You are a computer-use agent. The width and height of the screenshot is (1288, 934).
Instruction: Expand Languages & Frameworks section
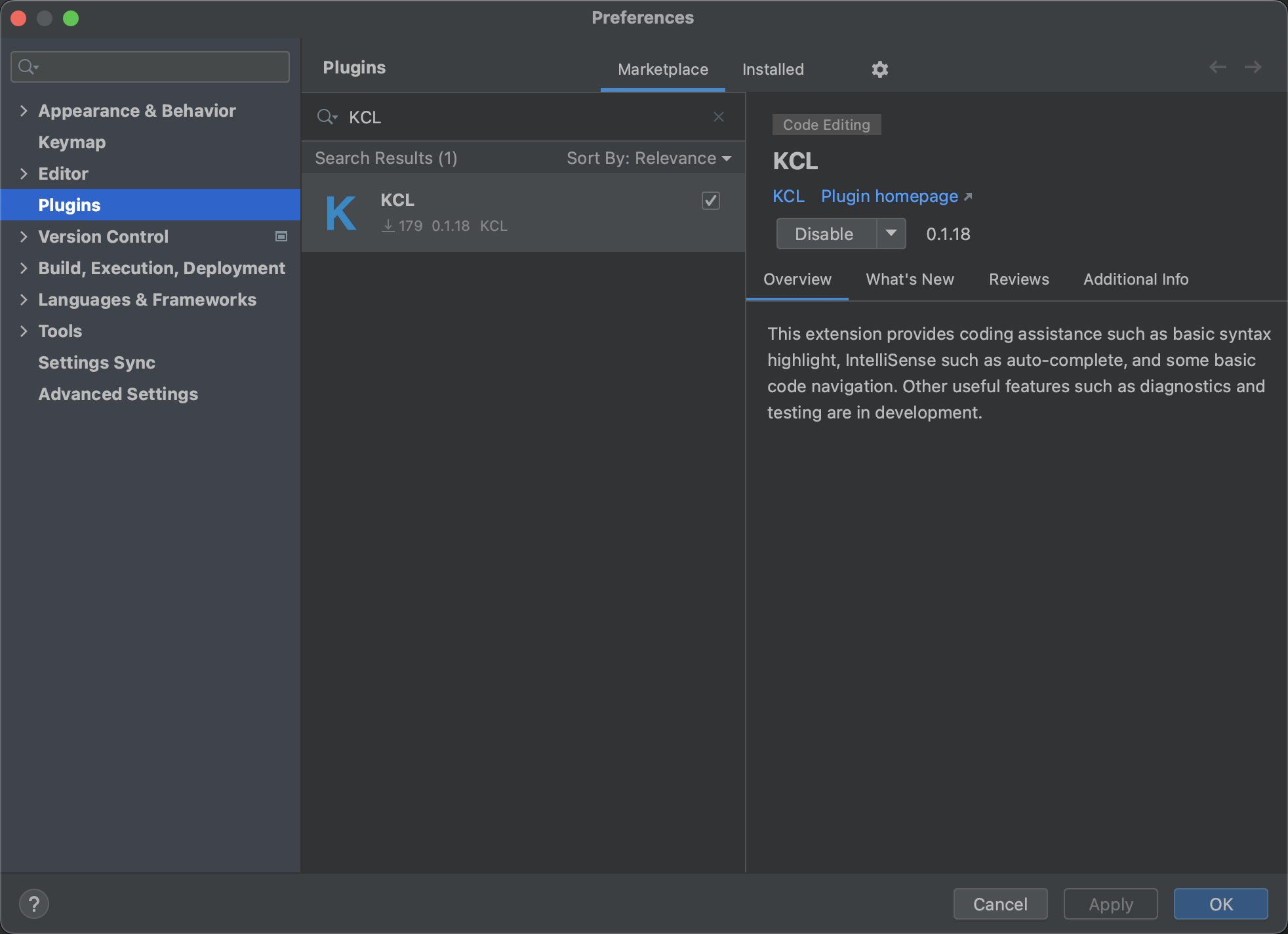pyautogui.click(x=24, y=299)
